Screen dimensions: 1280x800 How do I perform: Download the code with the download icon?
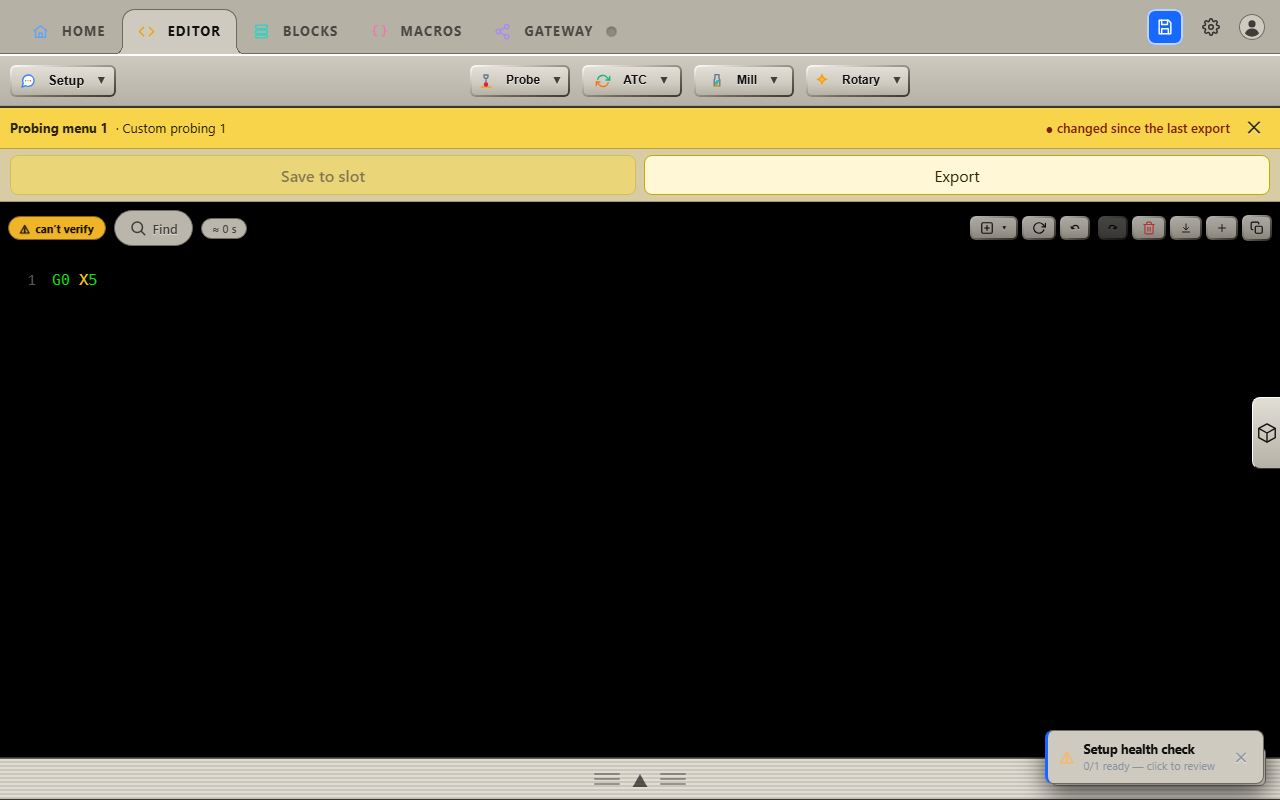(x=1186, y=228)
